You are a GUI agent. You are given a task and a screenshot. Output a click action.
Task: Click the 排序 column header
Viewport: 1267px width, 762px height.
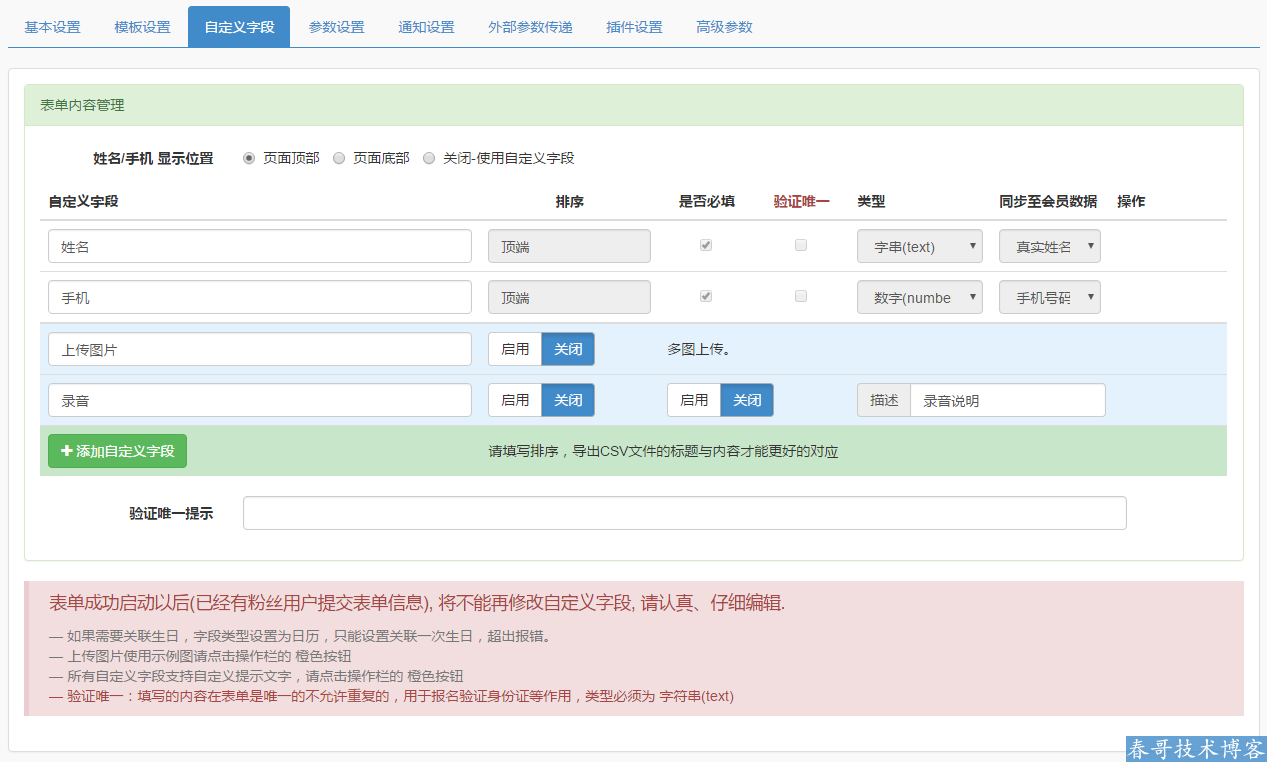pos(569,201)
